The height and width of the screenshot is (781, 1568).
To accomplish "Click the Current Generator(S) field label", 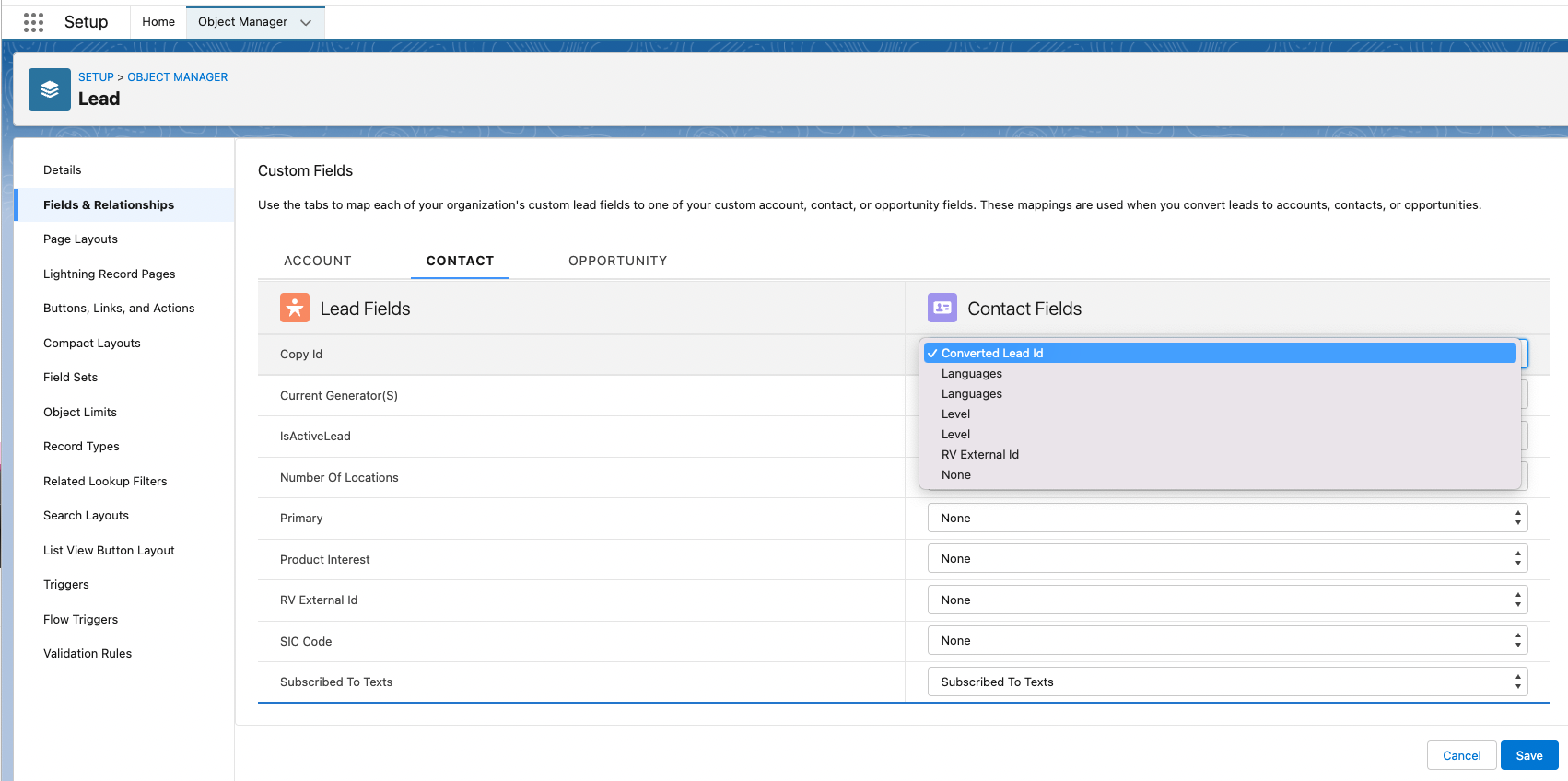I will point(339,395).
